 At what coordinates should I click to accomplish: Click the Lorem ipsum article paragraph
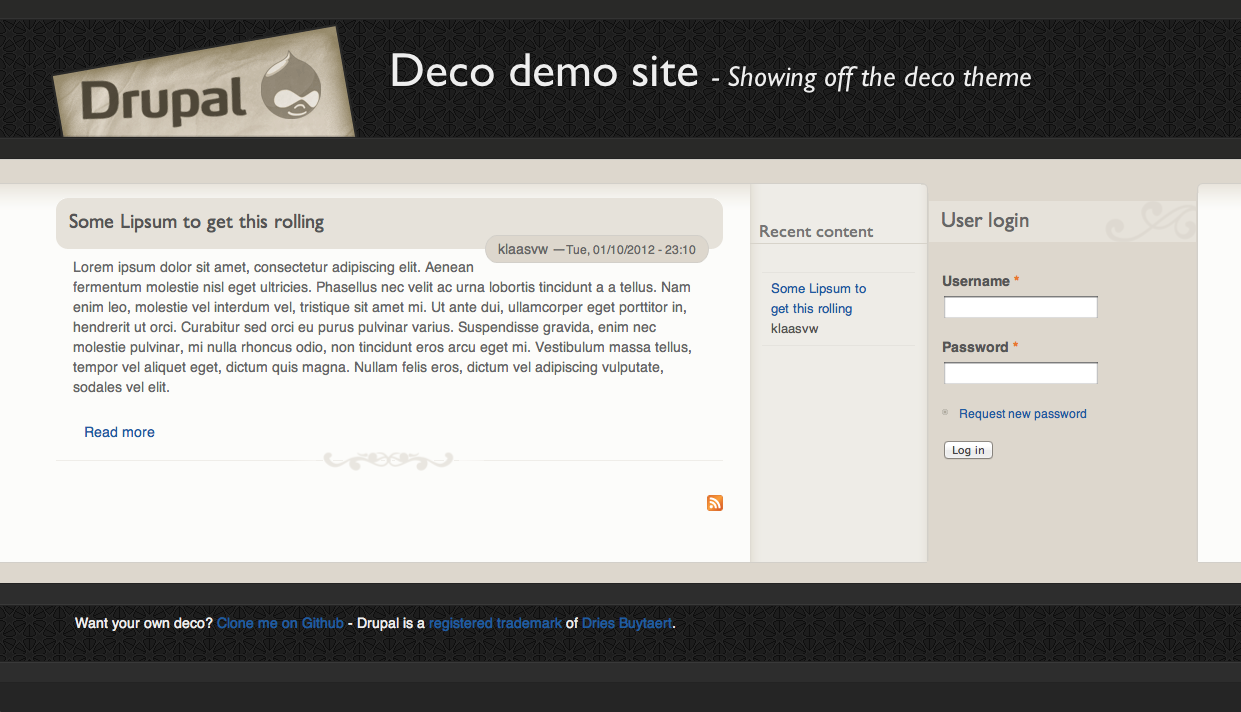tap(382, 327)
